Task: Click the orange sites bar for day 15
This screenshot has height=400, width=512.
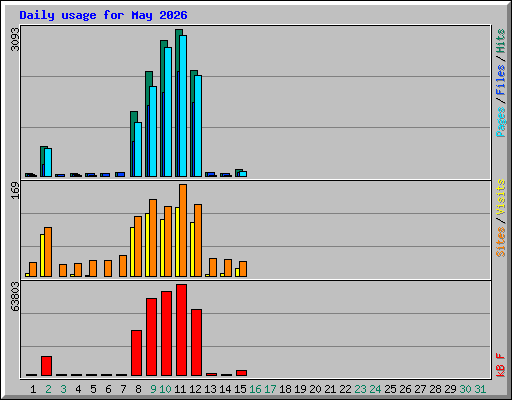Action: click(x=243, y=269)
